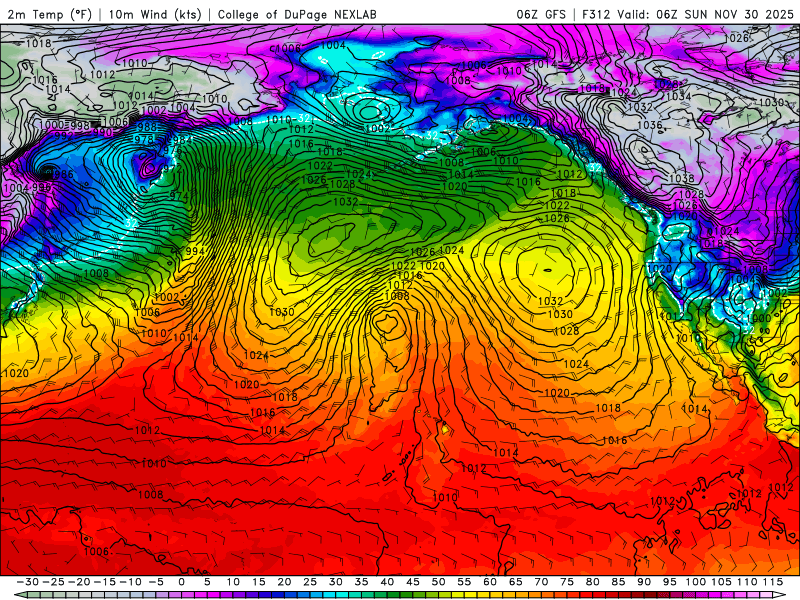The image size is (800, 600).
Task: Click the 998 isobar label
Action: [x=80, y=126]
